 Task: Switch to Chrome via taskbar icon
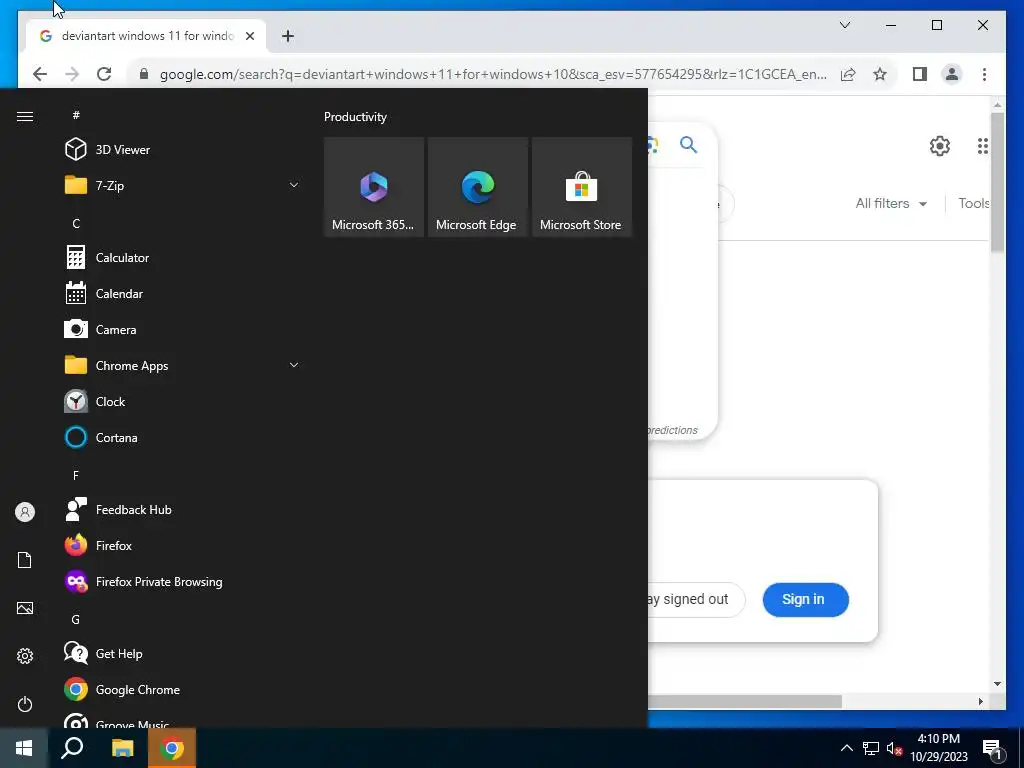point(172,748)
